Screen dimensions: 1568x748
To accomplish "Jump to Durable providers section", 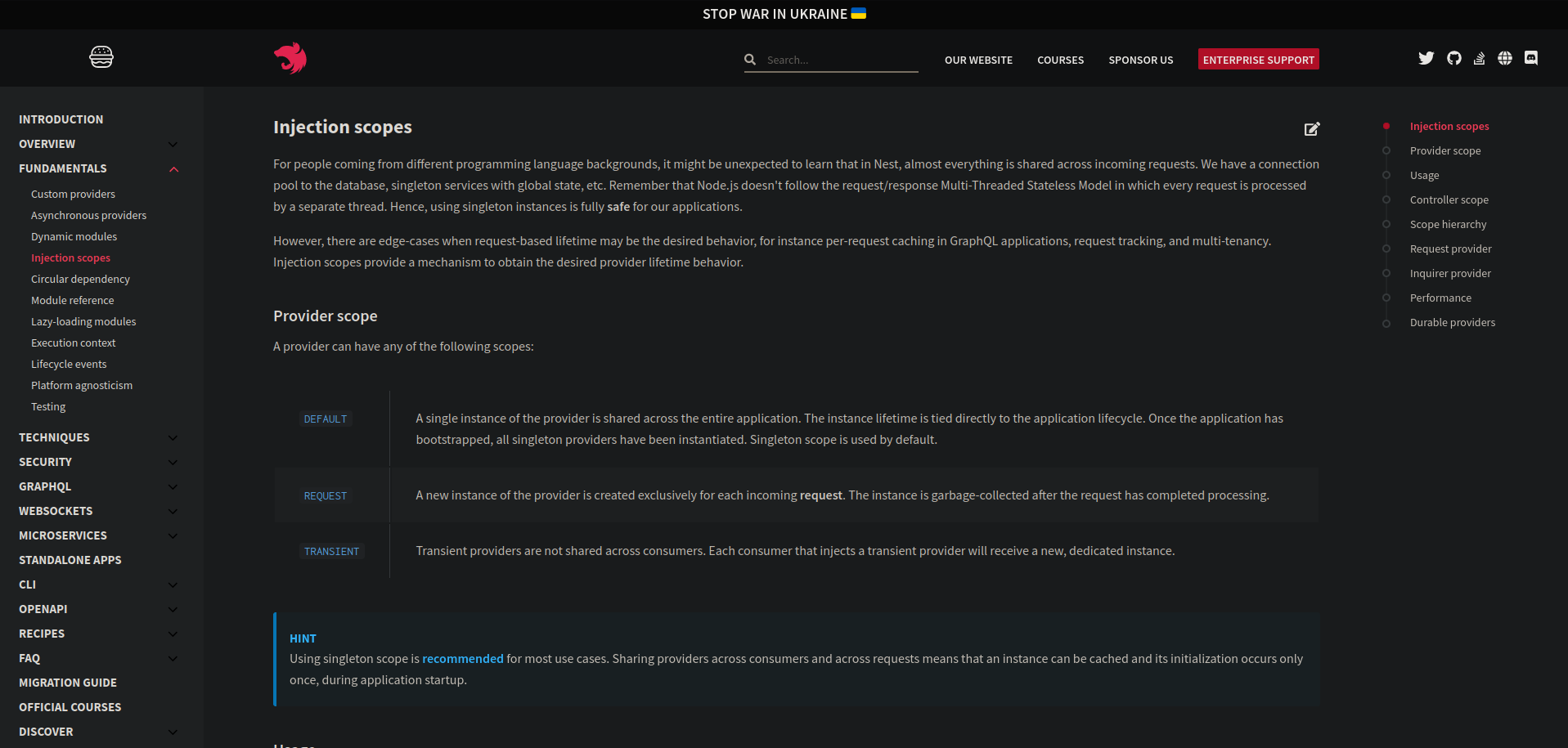I will click(x=1452, y=322).
